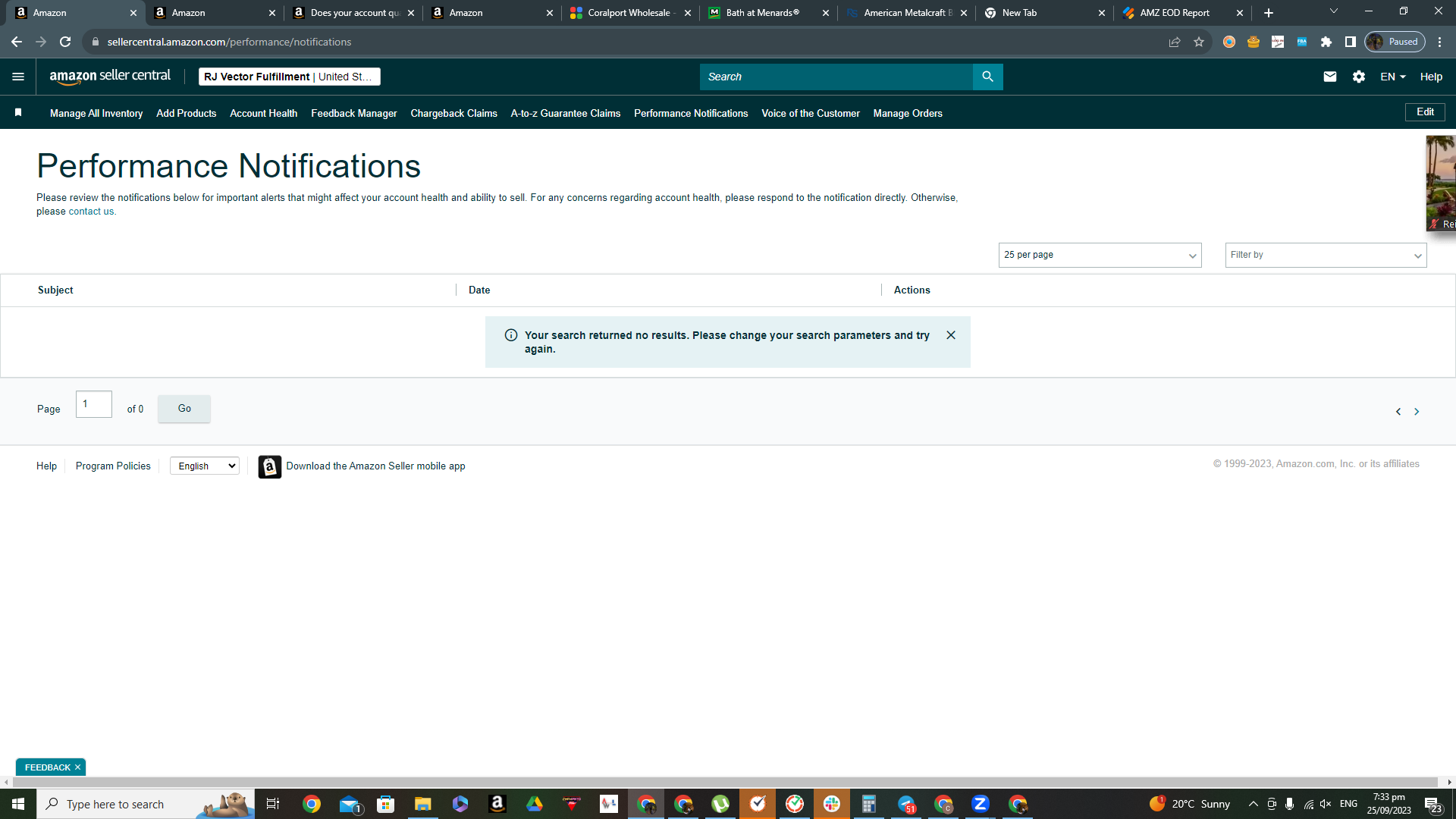Go to Account Health
The width and height of the screenshot is (1456, 819).
[264, 113]
